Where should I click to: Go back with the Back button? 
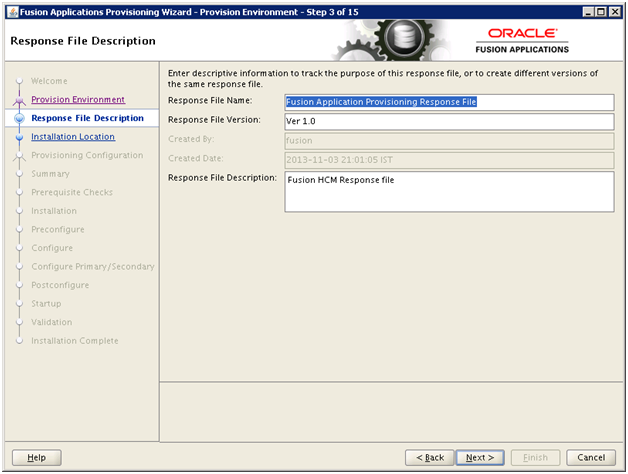pos(430,457)
